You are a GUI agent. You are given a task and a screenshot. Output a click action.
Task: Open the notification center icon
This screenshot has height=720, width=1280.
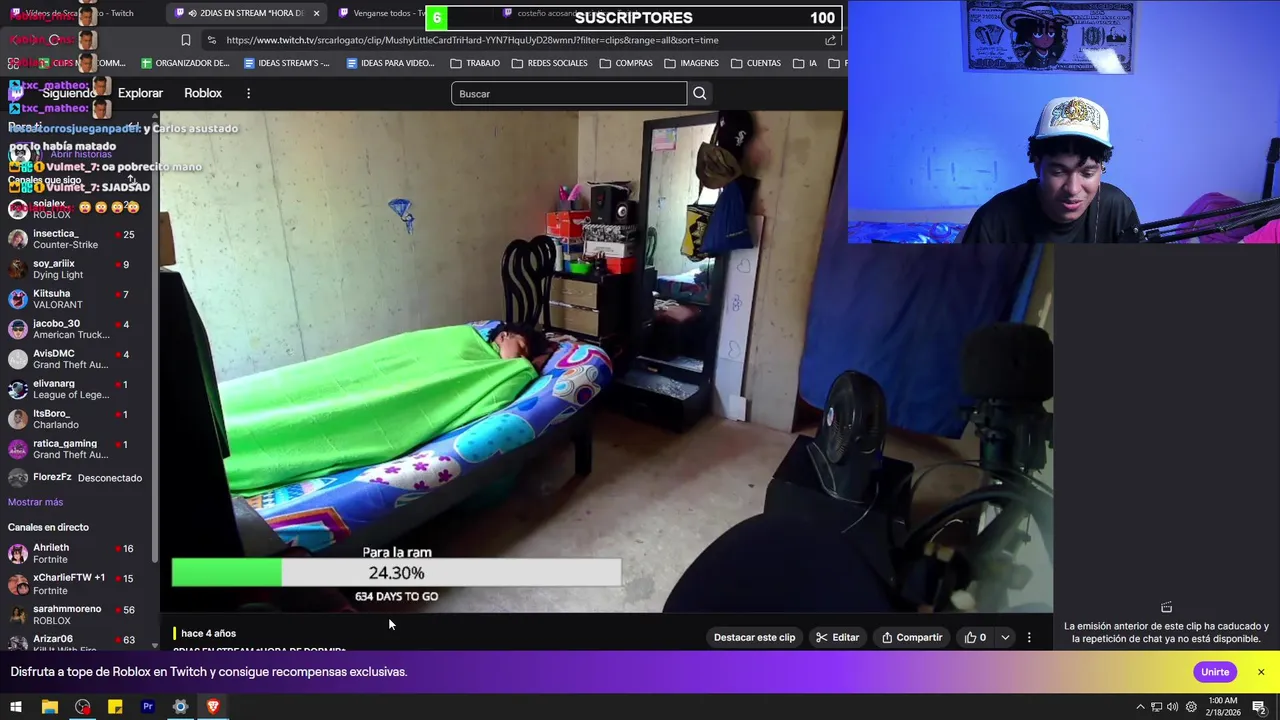[x=1258, y=707]
